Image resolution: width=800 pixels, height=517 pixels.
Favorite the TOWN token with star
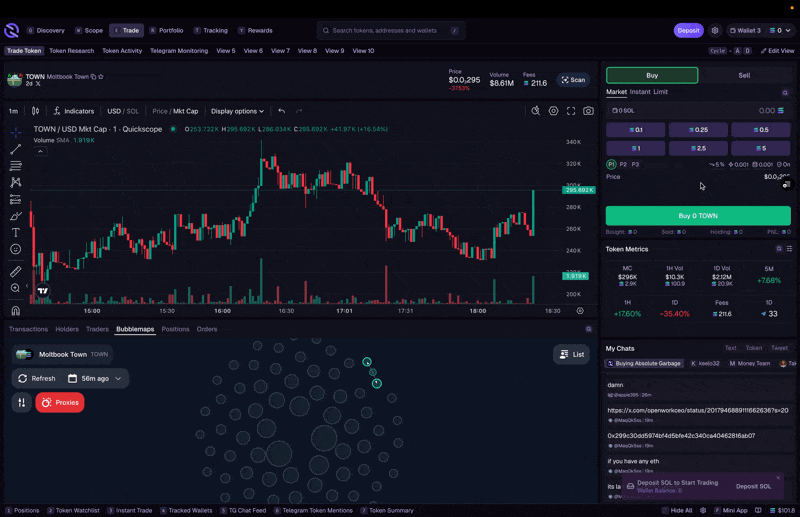(x=101, y=77)
